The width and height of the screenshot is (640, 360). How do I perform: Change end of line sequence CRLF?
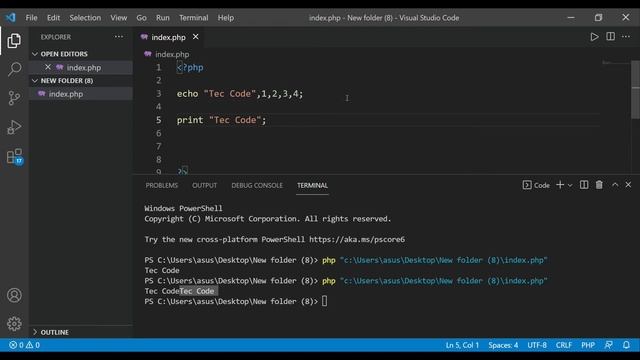[x=564, y=345]
